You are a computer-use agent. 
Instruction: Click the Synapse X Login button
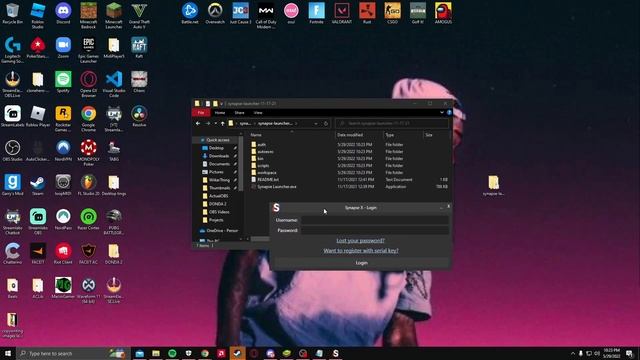pos(361,263)
